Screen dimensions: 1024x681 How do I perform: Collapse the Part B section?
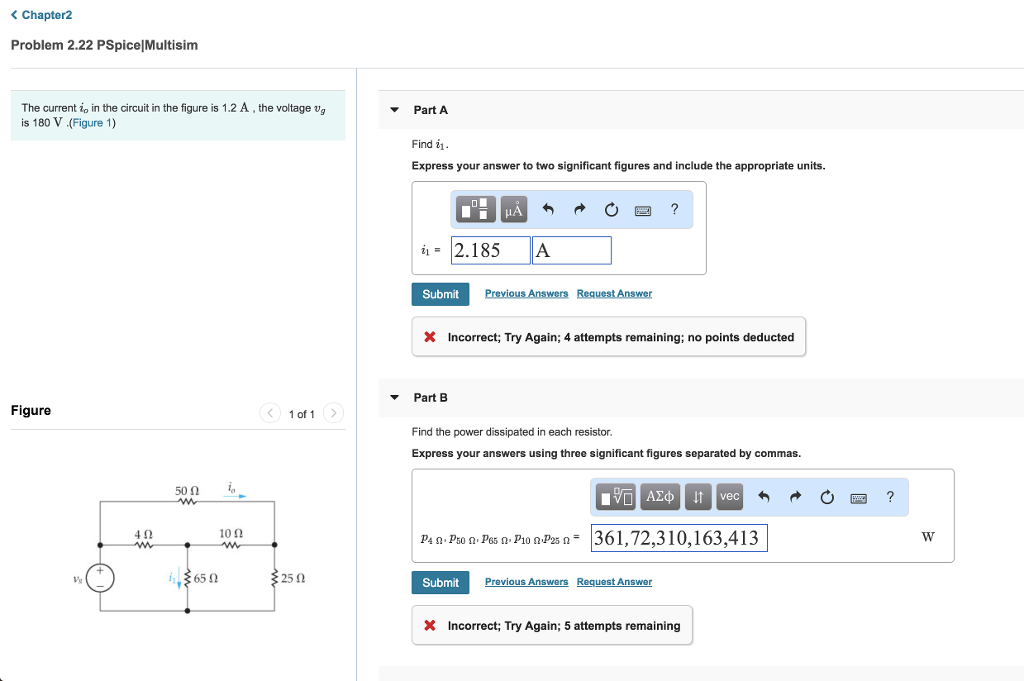click(x=394, y=398)
